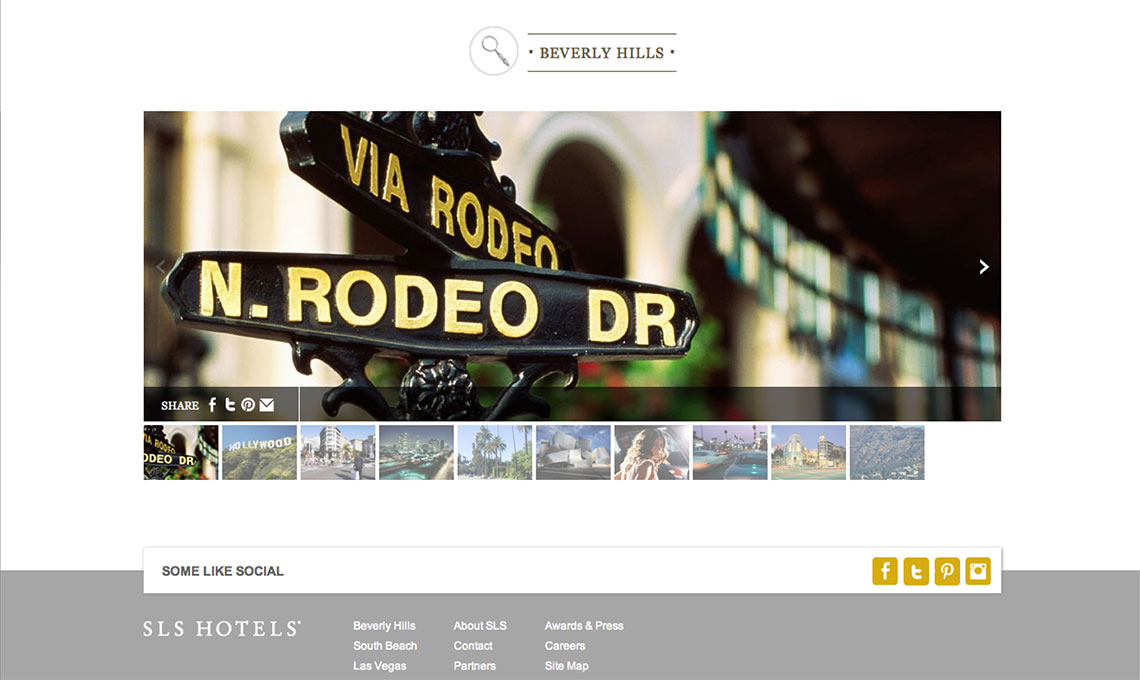Open the gold Twitter social button

[916, 571]
